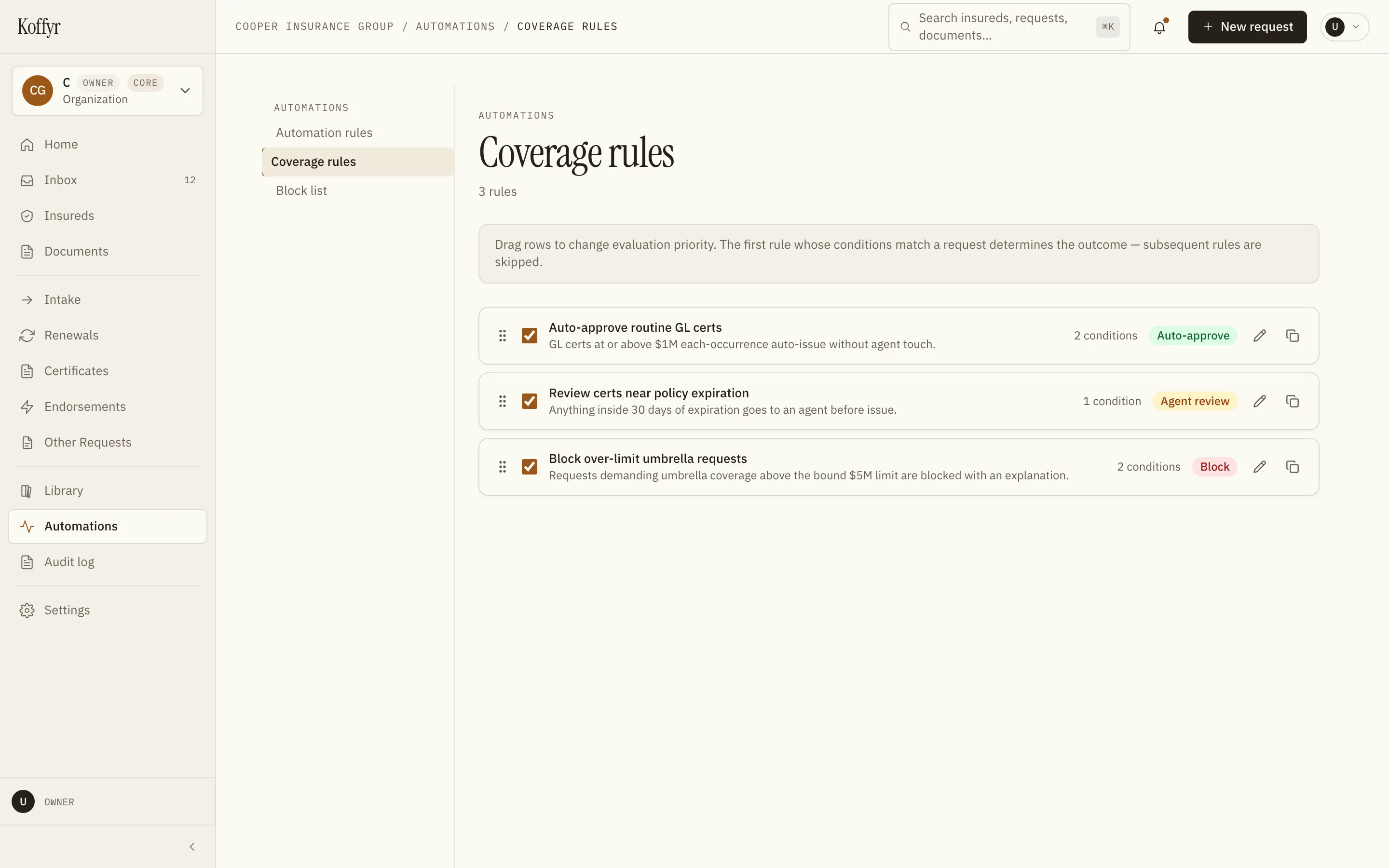Click the U avatar at sidebar bottom
This screenshot has width=1389, height=868.
pos(23,802)
